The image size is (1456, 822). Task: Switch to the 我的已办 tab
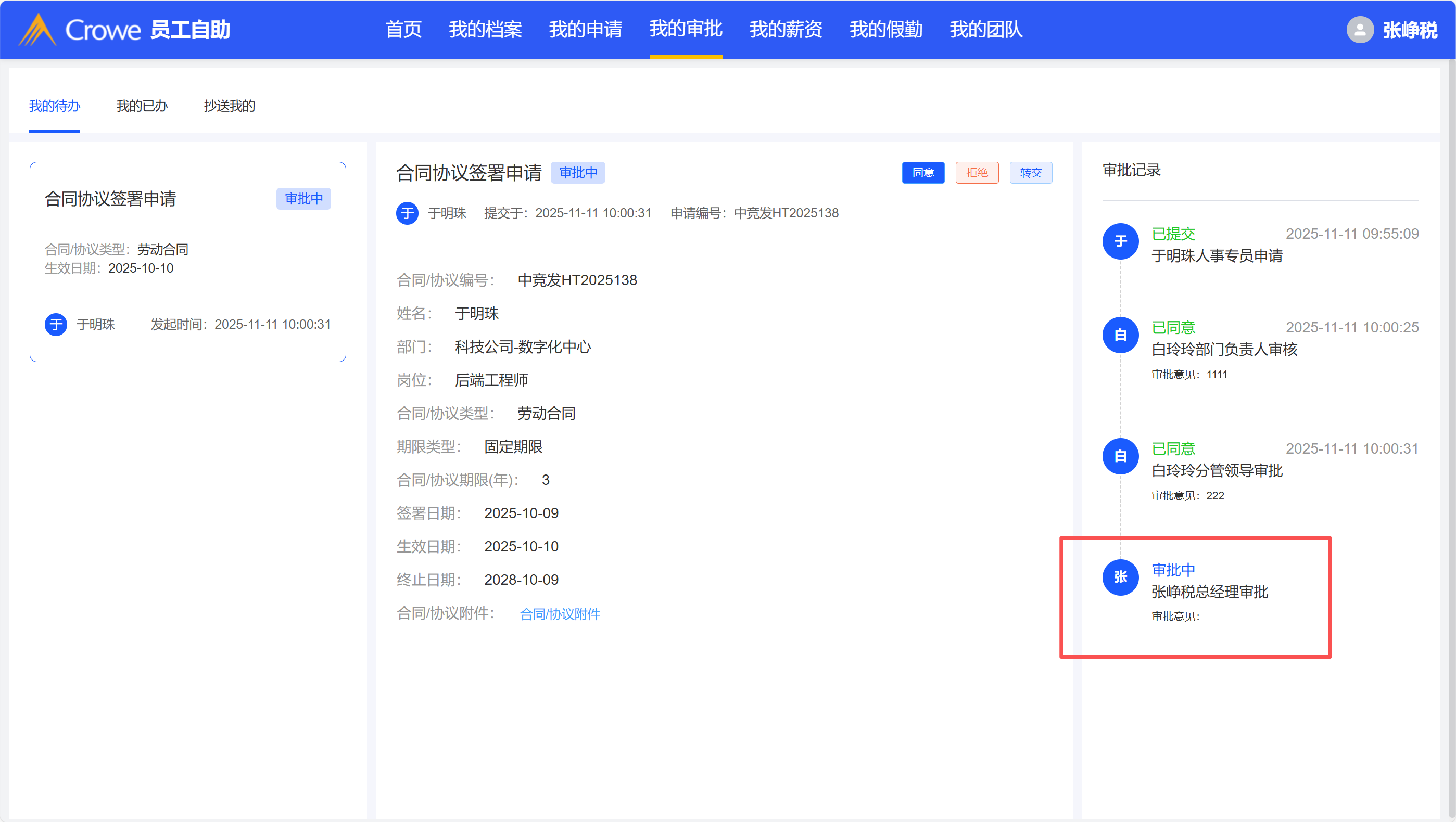[142, 106]
